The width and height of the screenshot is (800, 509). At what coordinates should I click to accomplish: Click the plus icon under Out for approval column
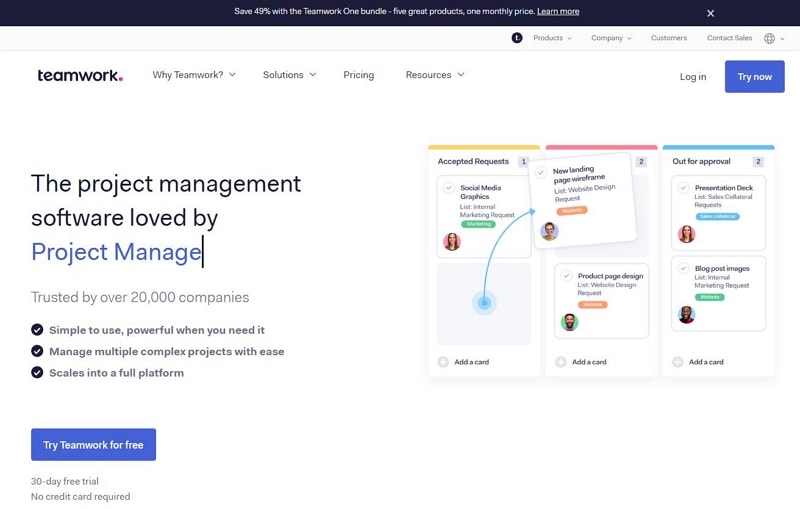[x=678, y=362]
